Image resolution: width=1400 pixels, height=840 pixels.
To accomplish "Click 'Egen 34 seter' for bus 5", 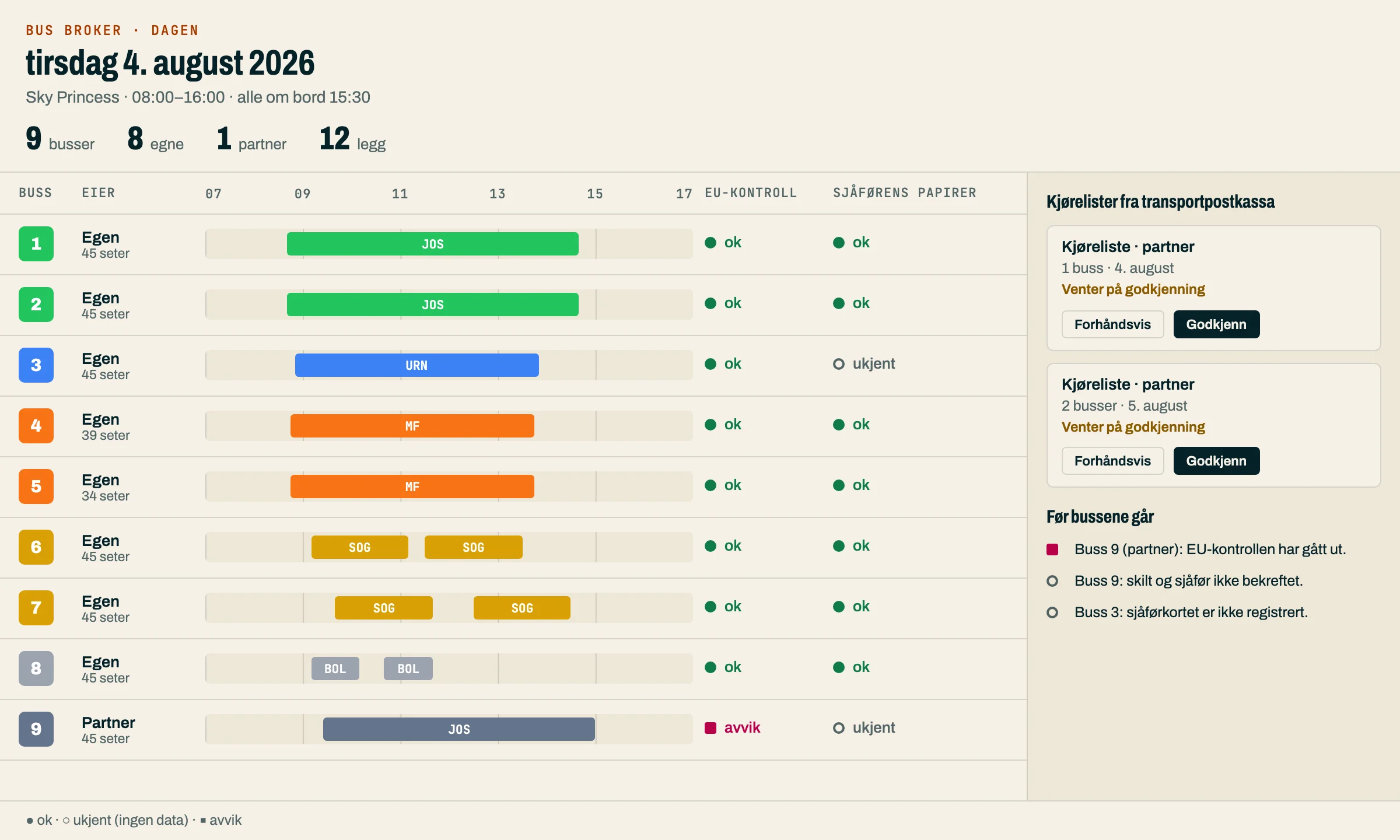I will coord(106,487).
